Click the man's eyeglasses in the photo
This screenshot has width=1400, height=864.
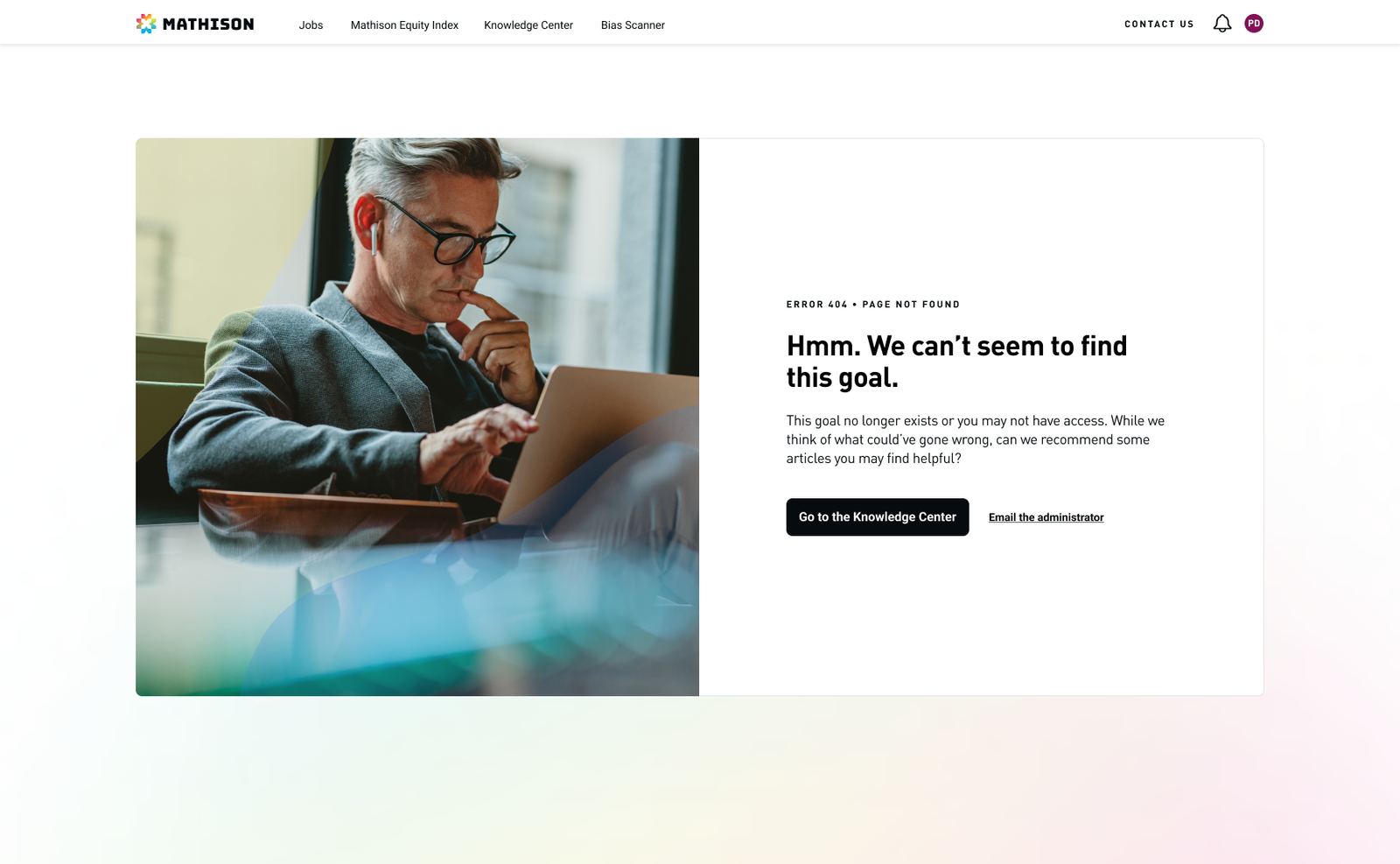point(446,232)
